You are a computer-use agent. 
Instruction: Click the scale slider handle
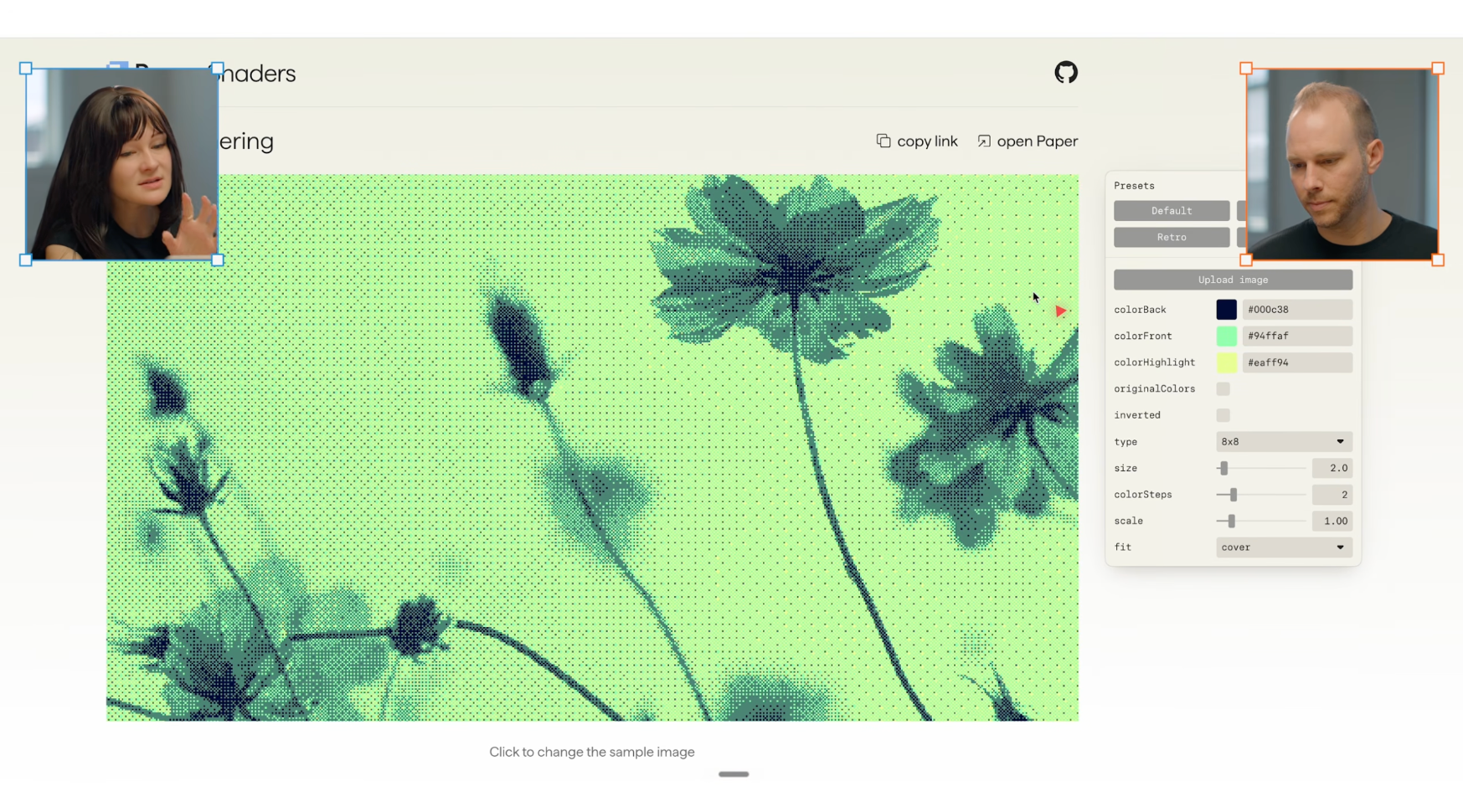tap(1231, 522)
